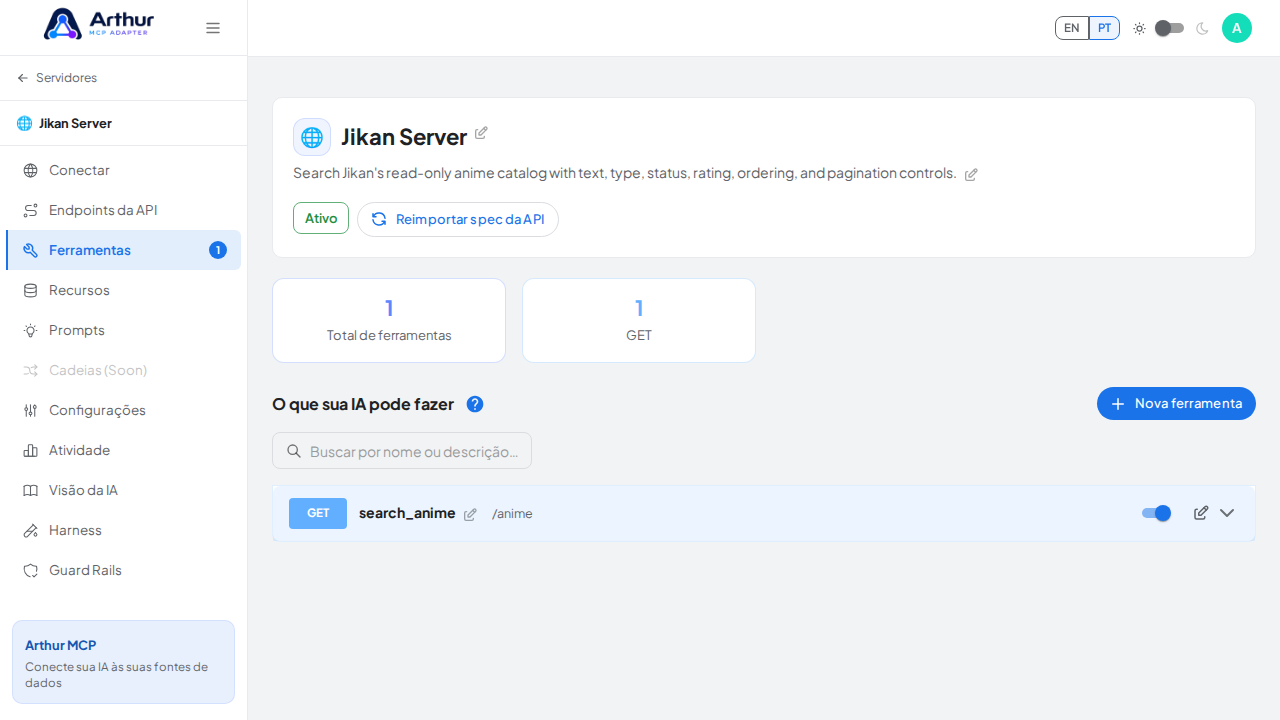
Task: Open the Harness section
Action: (x=123, y=530)
